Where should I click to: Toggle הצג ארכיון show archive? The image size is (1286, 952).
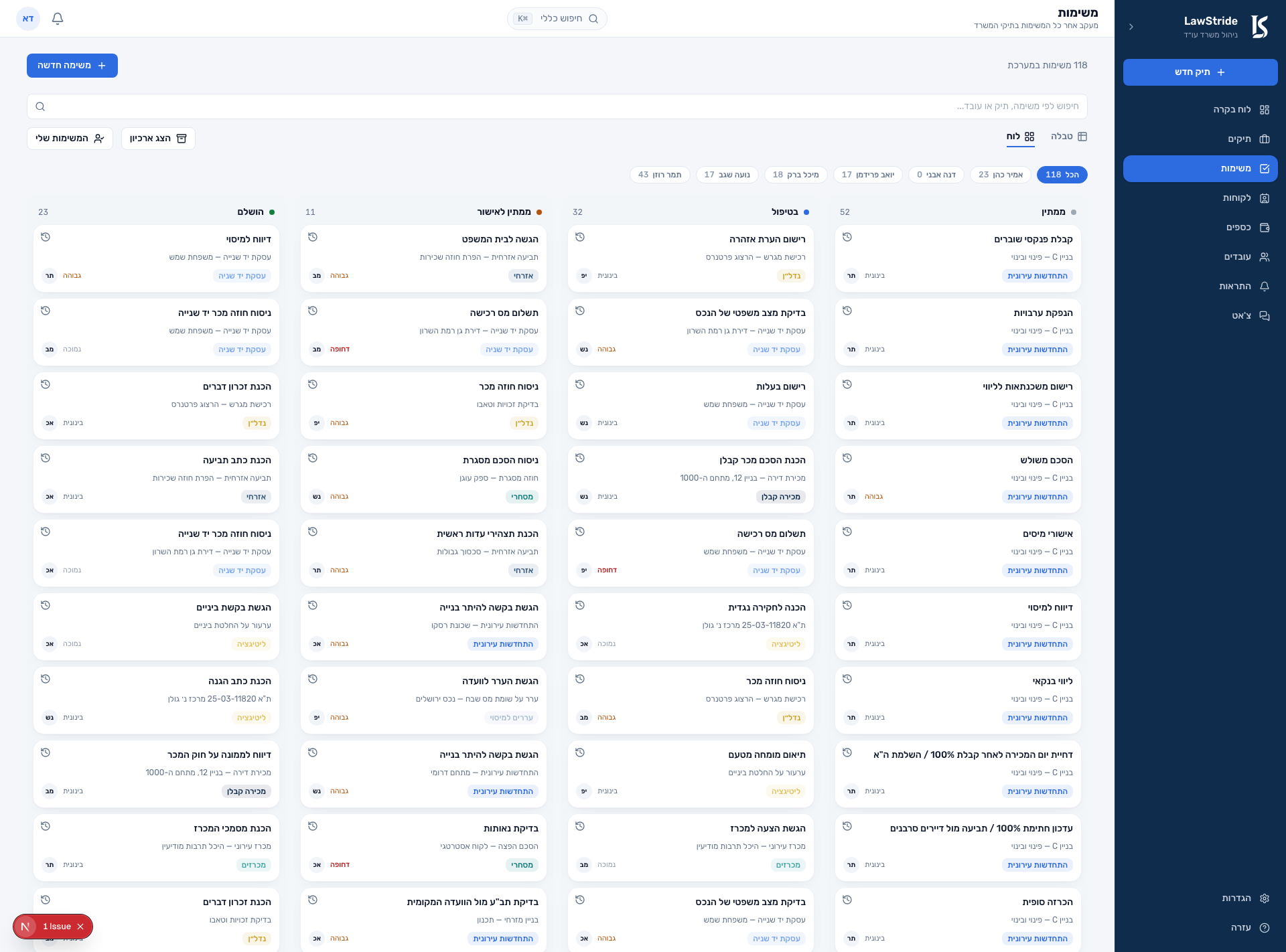(x=158, y=139)
